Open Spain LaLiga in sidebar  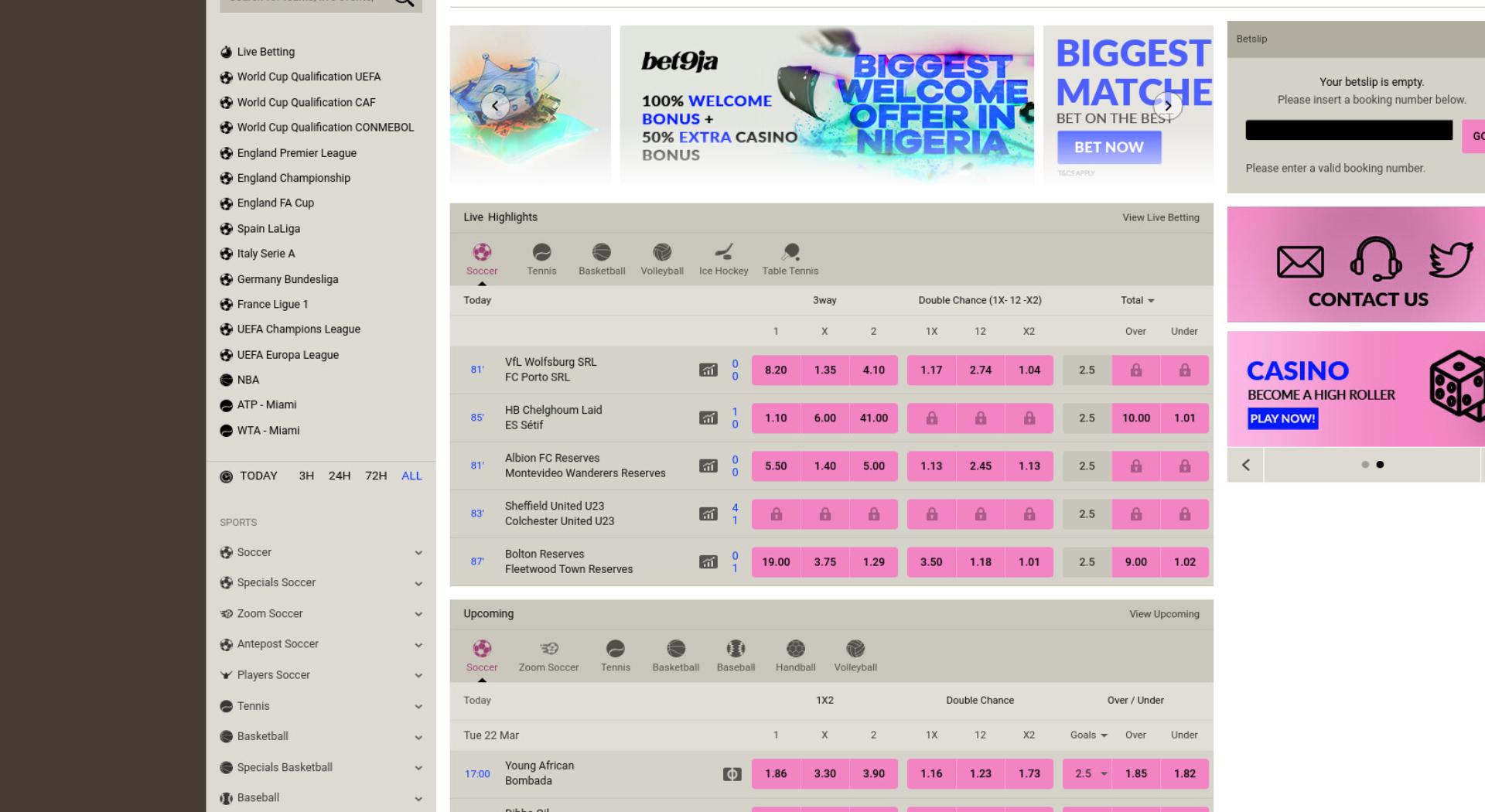pos(268,229)
